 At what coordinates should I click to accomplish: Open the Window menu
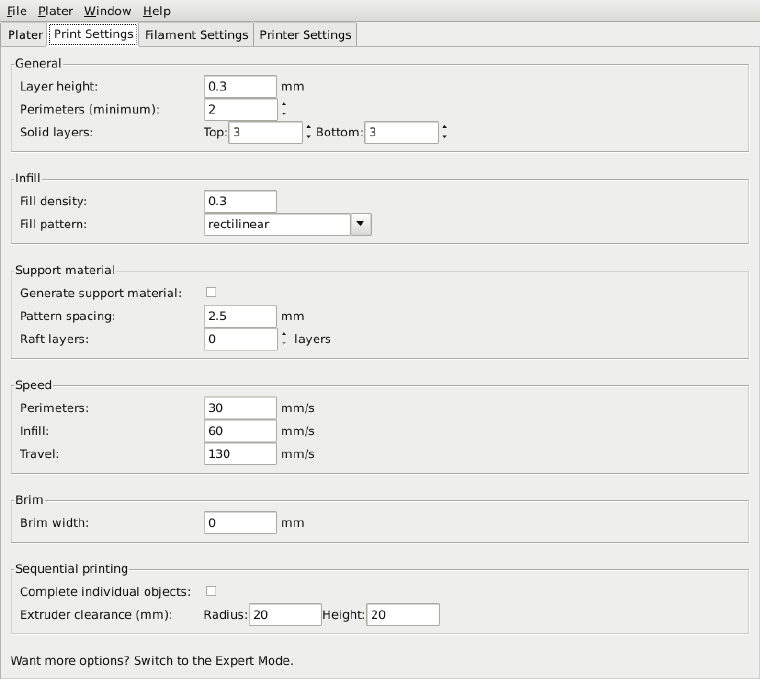107,11
